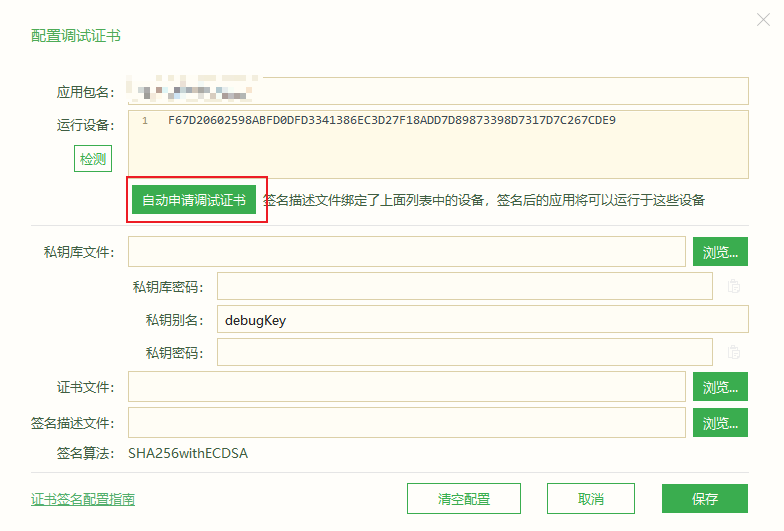This screenshot has height=531, width=784.
Task: Click the 检测 button to detect devices
Action: (x=92, y=159)
